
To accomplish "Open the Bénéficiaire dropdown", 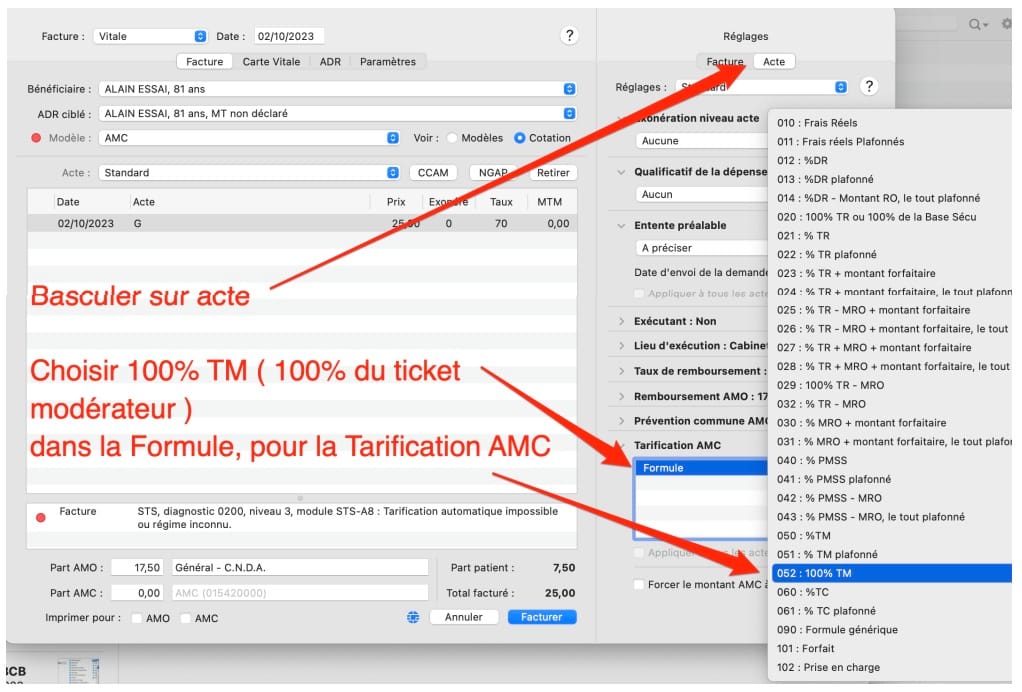I will 569,87.
